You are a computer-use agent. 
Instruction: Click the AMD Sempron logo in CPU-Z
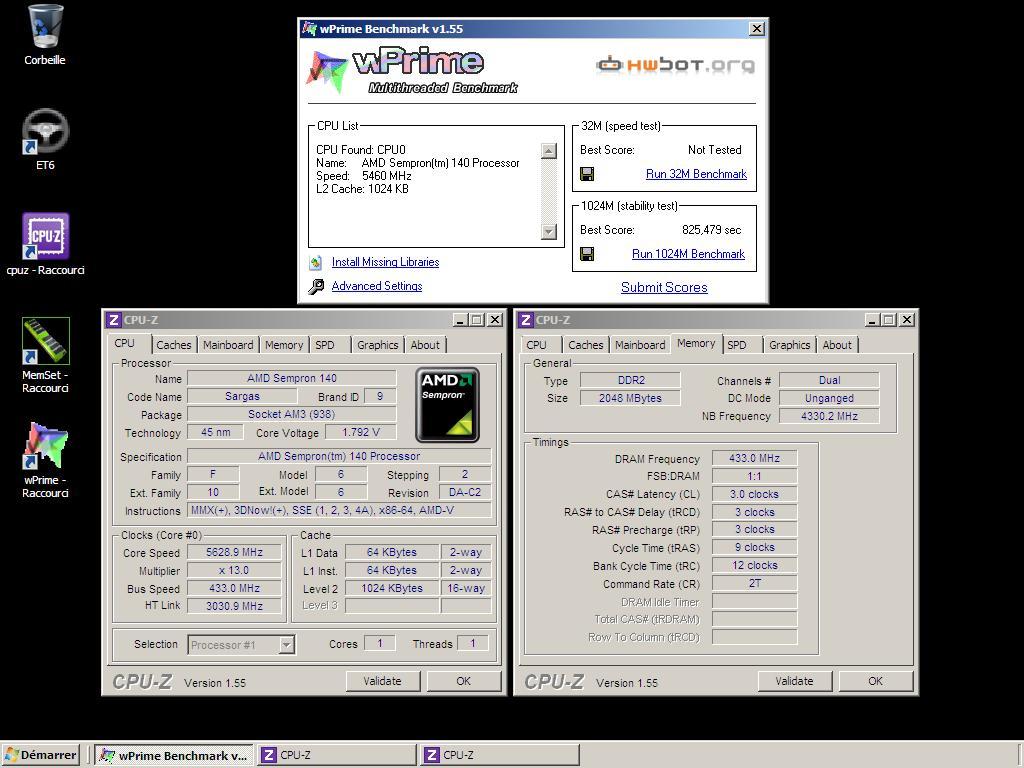[x=447, y=405]
